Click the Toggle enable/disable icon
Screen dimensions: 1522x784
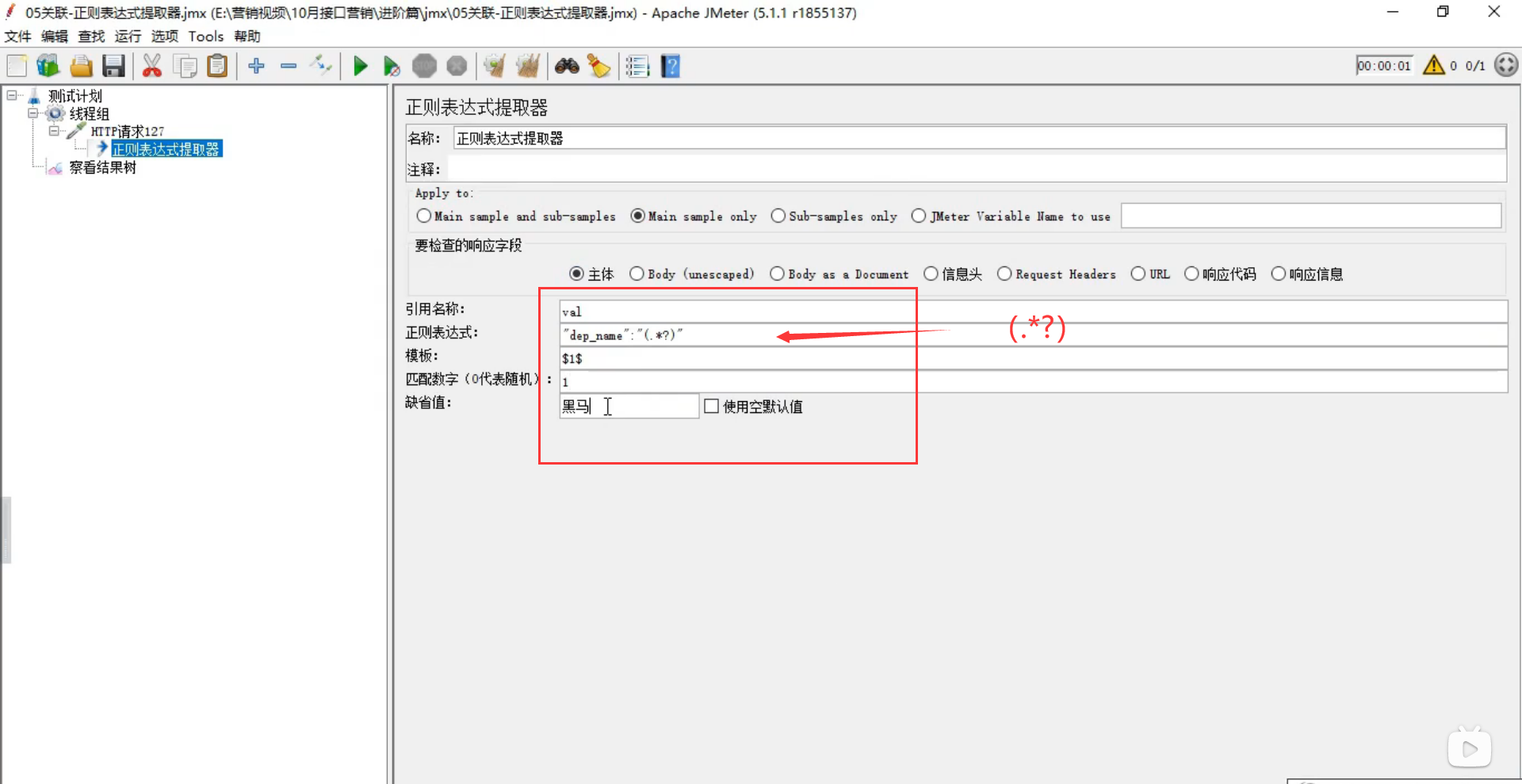click(321, 65)
